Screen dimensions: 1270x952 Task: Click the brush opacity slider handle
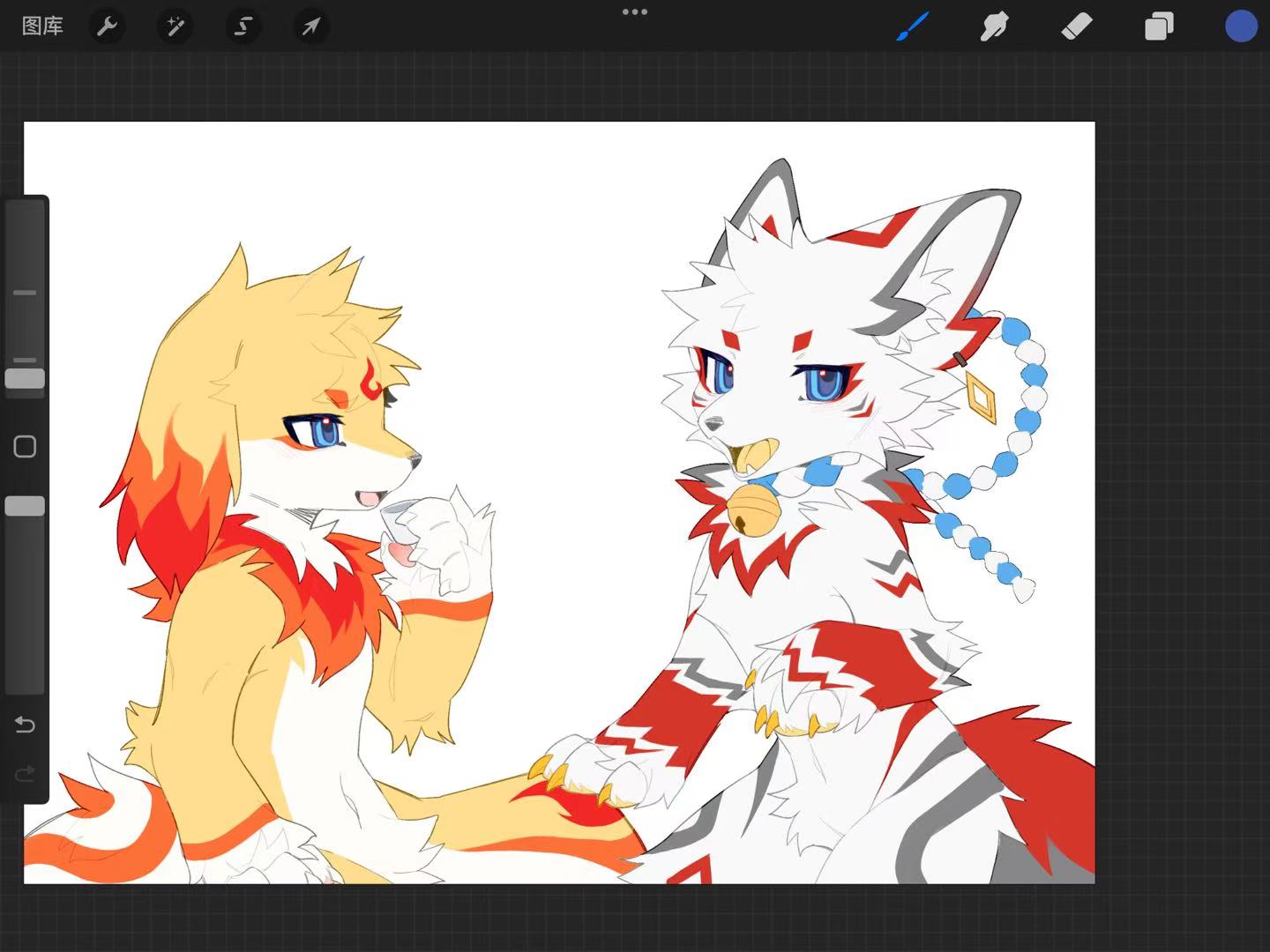(x=25, y=506)
